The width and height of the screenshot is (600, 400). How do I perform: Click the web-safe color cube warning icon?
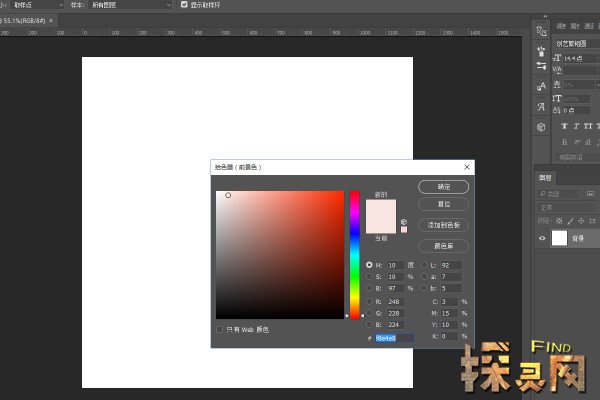point(404,222)
